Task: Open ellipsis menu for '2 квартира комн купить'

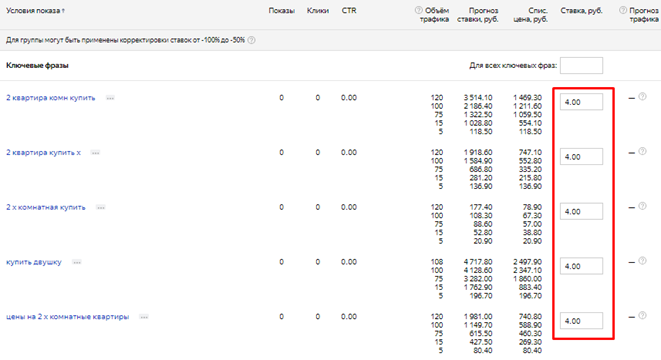Action: pos(110,98)
